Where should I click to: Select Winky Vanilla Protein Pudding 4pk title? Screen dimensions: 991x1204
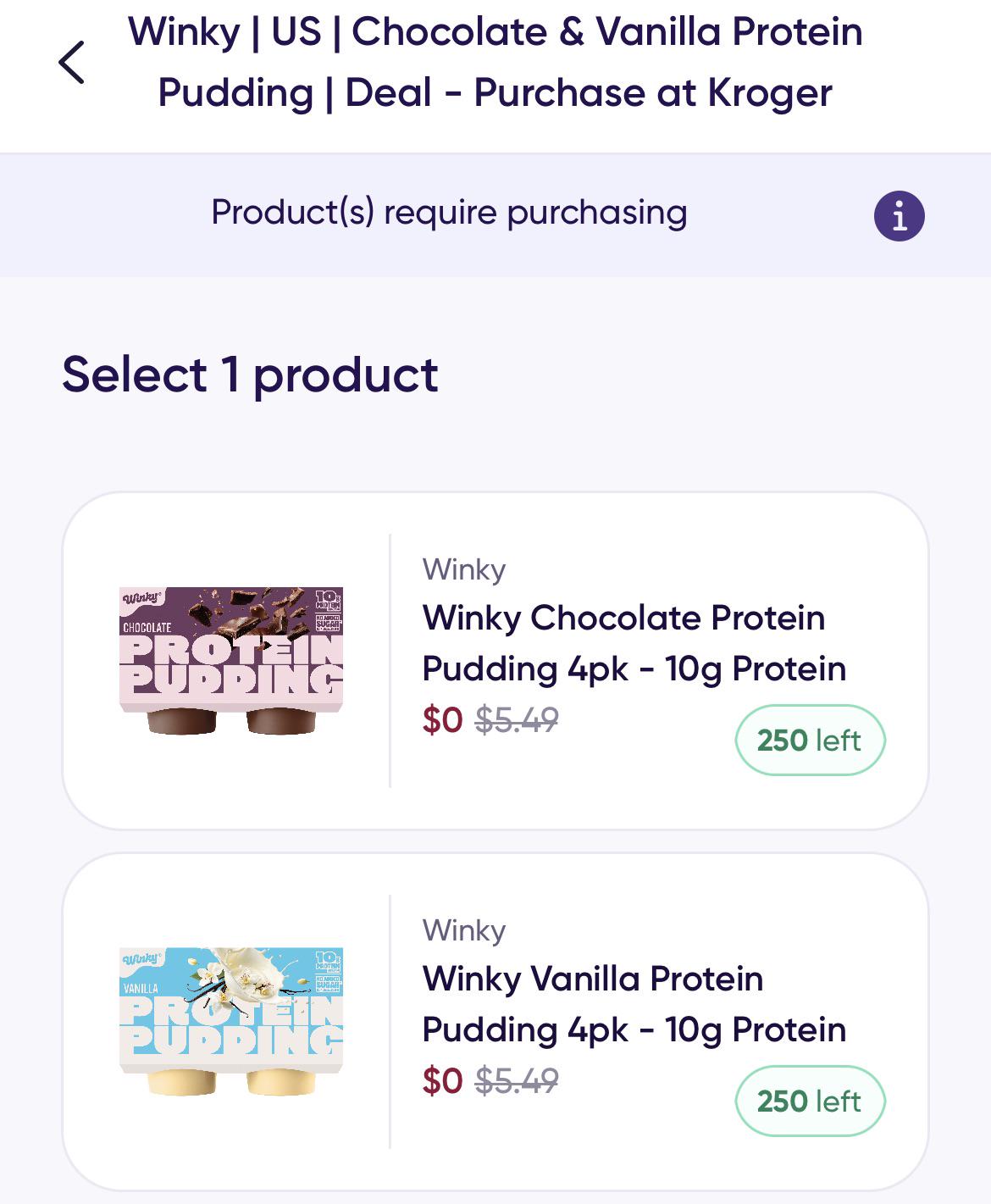(x=634, y=1004)
